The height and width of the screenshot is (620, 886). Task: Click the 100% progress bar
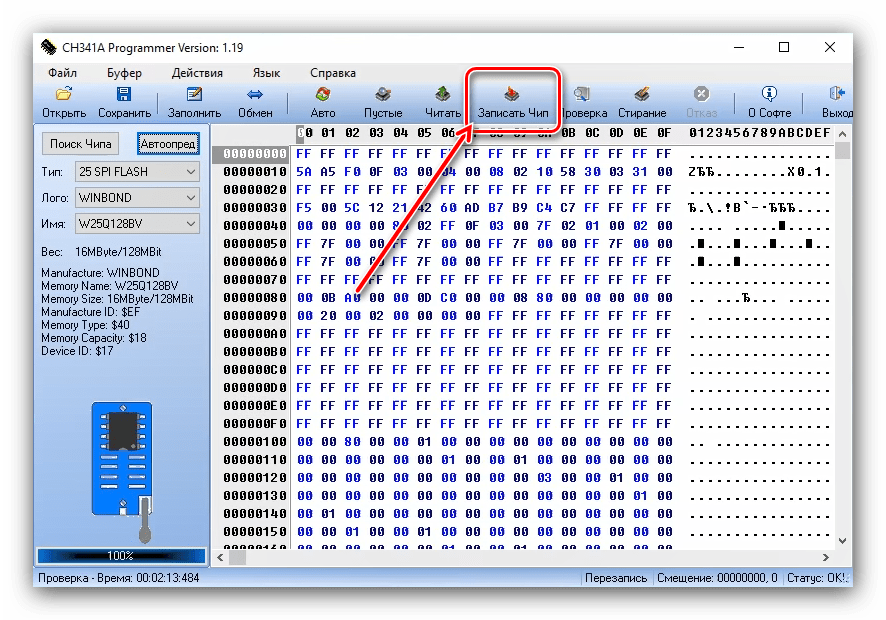[x=121, y=555]
